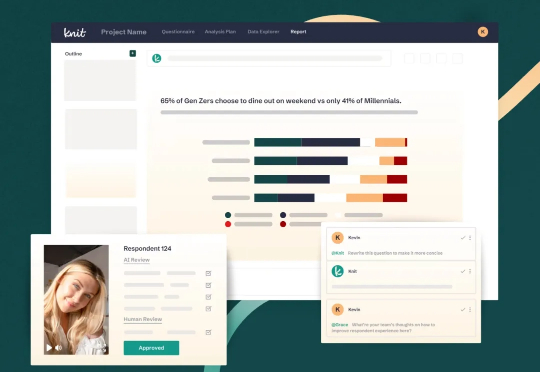Screen dimensions: 540x372
Task: Toggle the first AI Review checkbox
Action: click(208, 273)
